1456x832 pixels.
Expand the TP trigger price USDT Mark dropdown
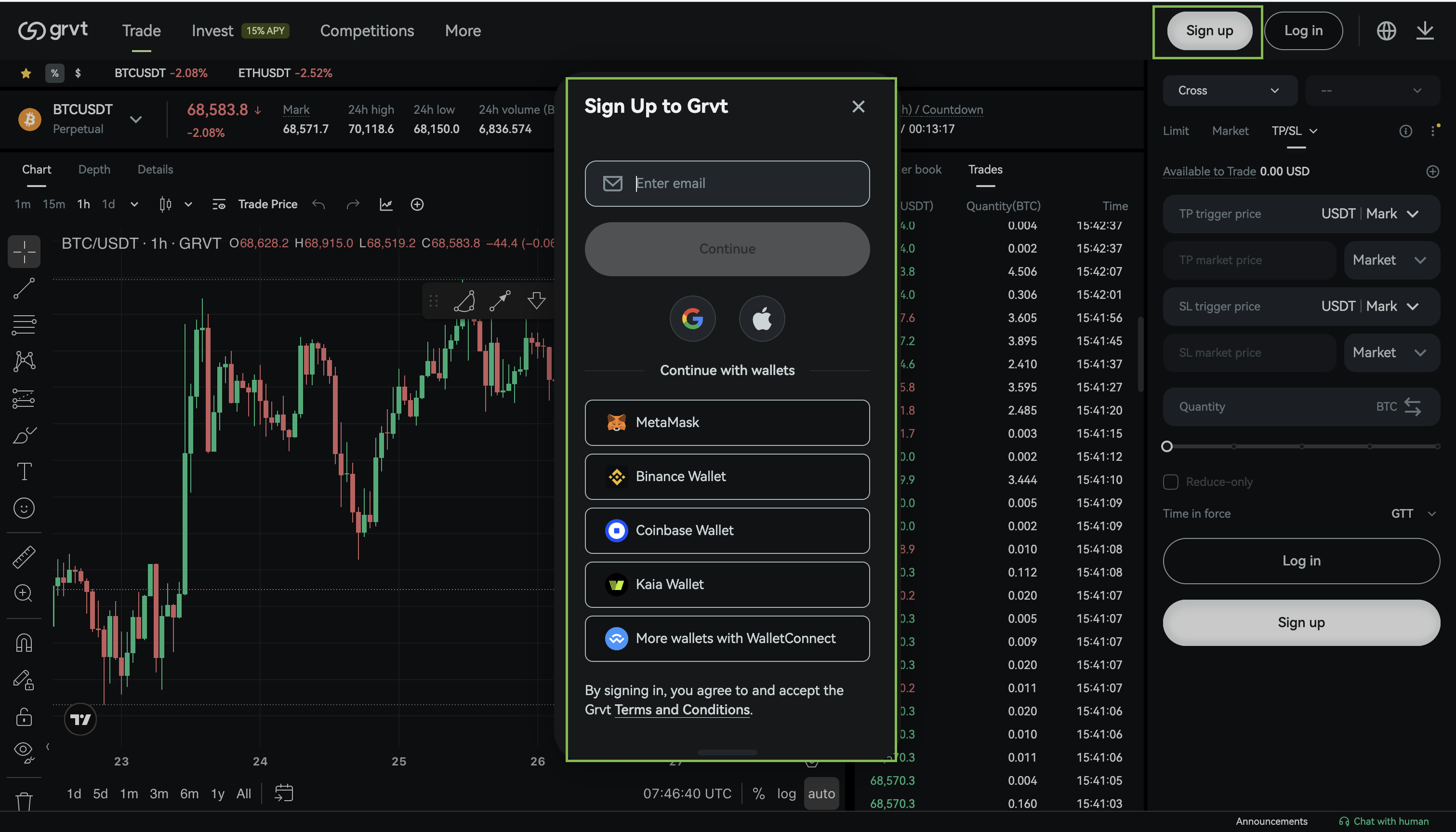pyautogui.click(x=1369, y=214)
